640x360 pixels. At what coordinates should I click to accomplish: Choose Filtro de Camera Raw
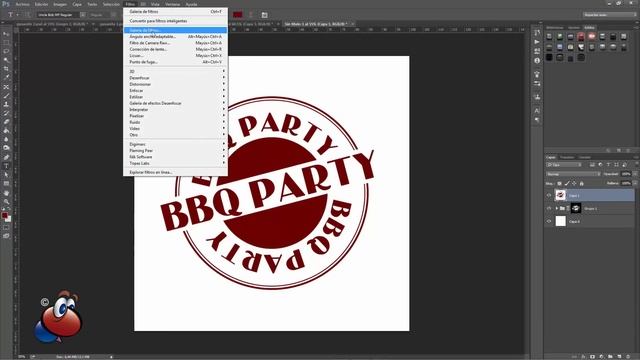click(176, 43)
